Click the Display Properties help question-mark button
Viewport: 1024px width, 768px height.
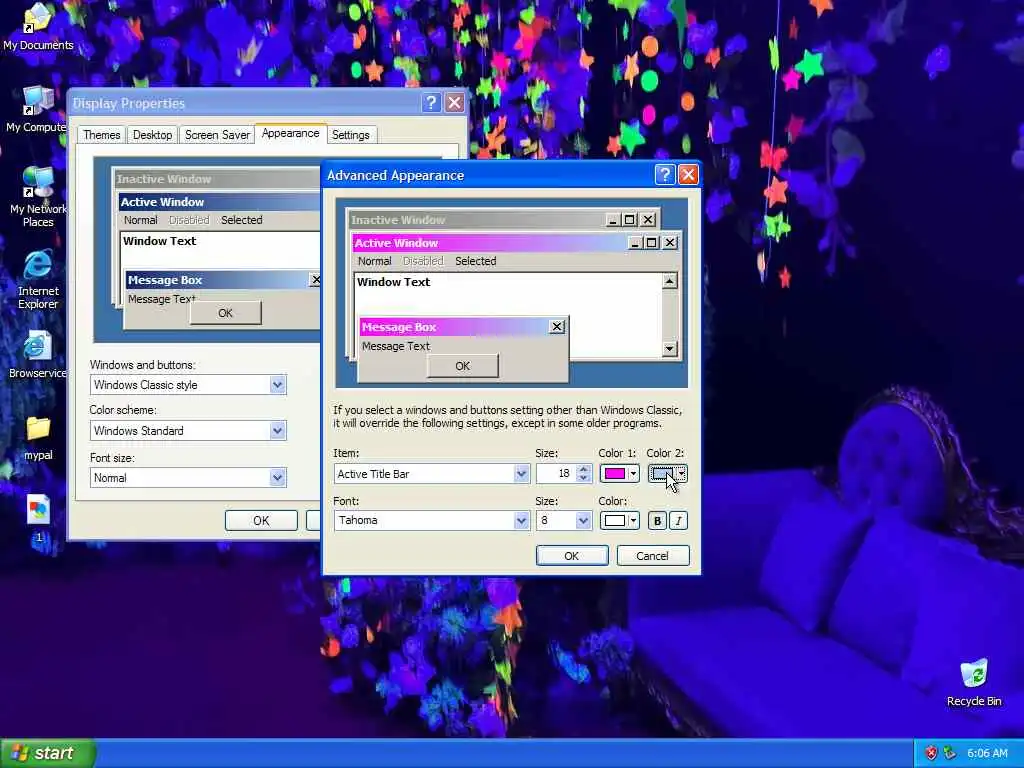pyautogui.click(x=430, y=103)
